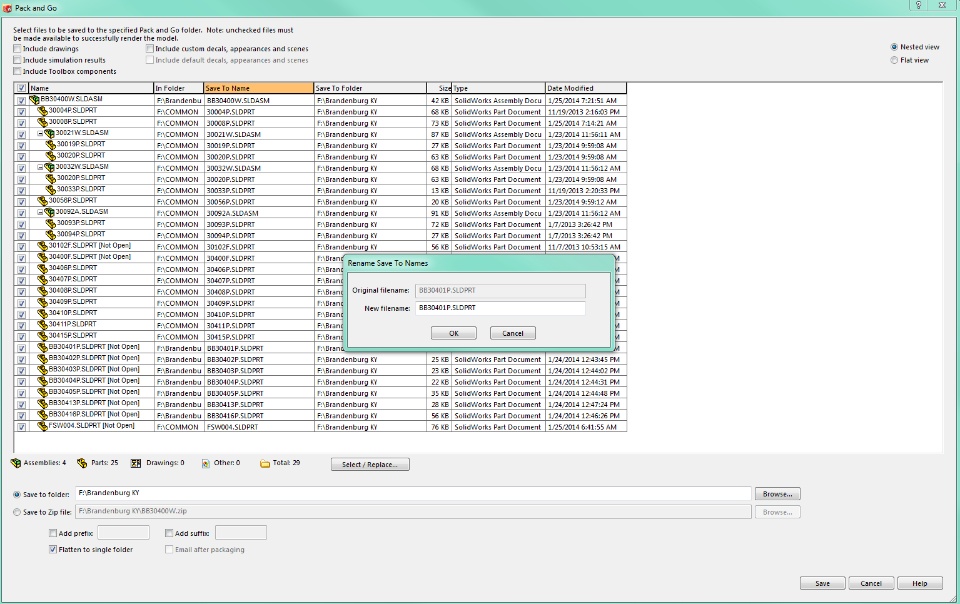
Task: Enable the Add suffix checkbox
Action: click(x=169, y=533)
